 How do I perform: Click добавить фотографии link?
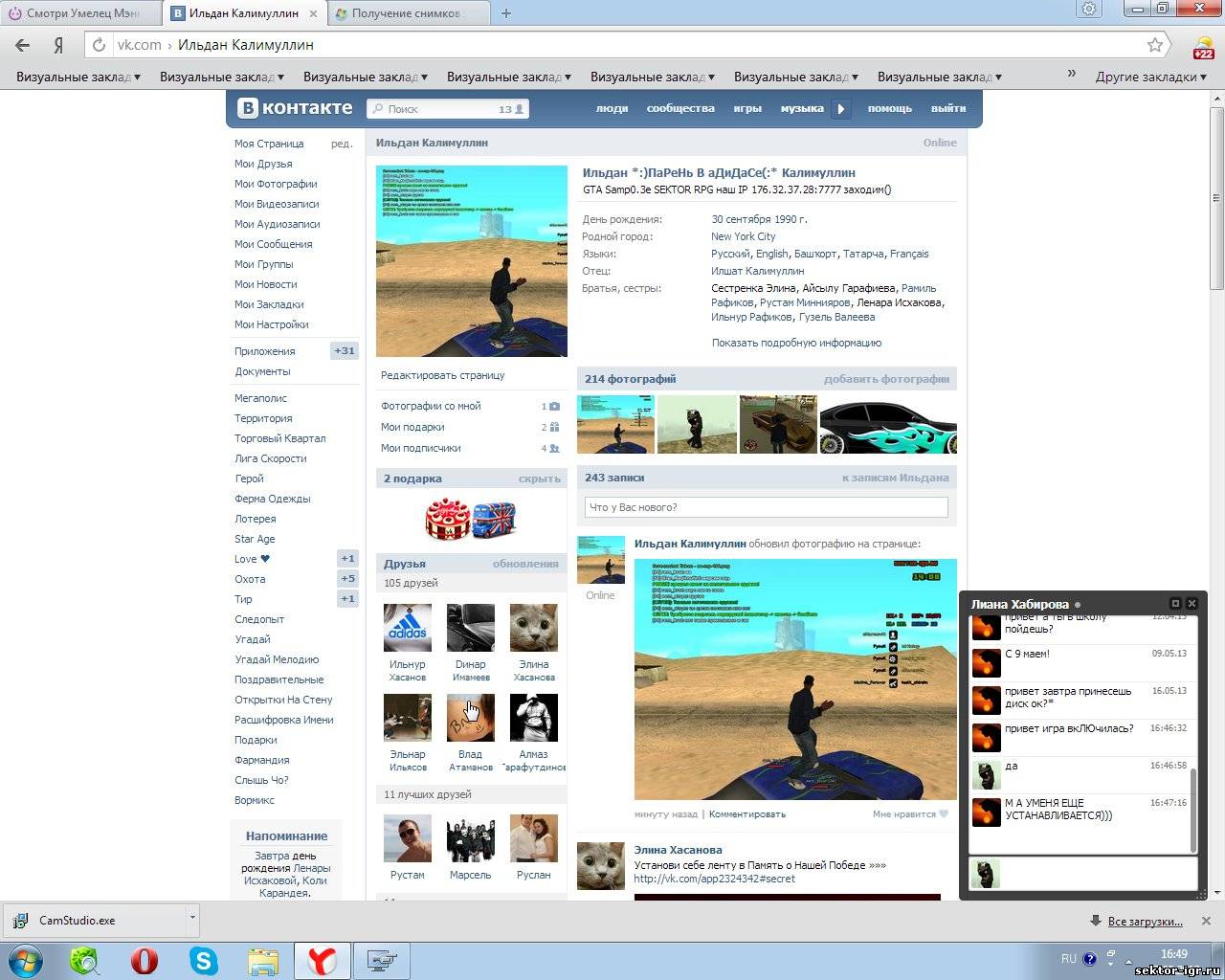(886, 379)
